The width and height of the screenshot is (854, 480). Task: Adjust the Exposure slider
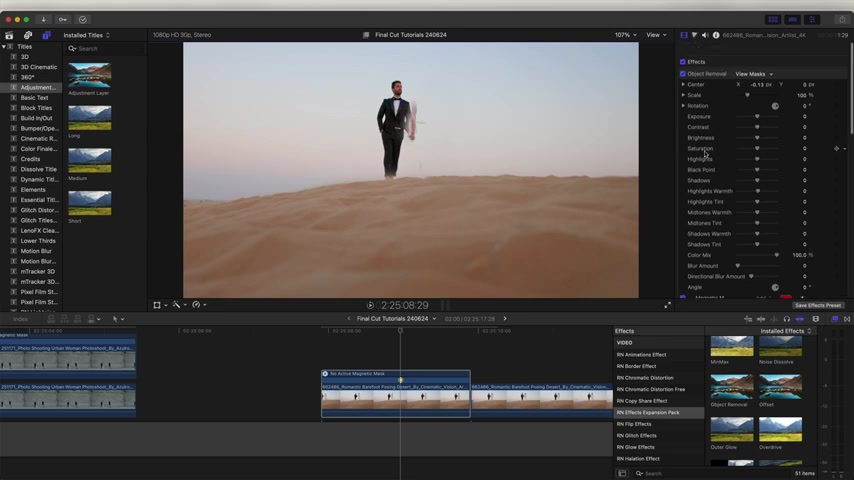757,117
